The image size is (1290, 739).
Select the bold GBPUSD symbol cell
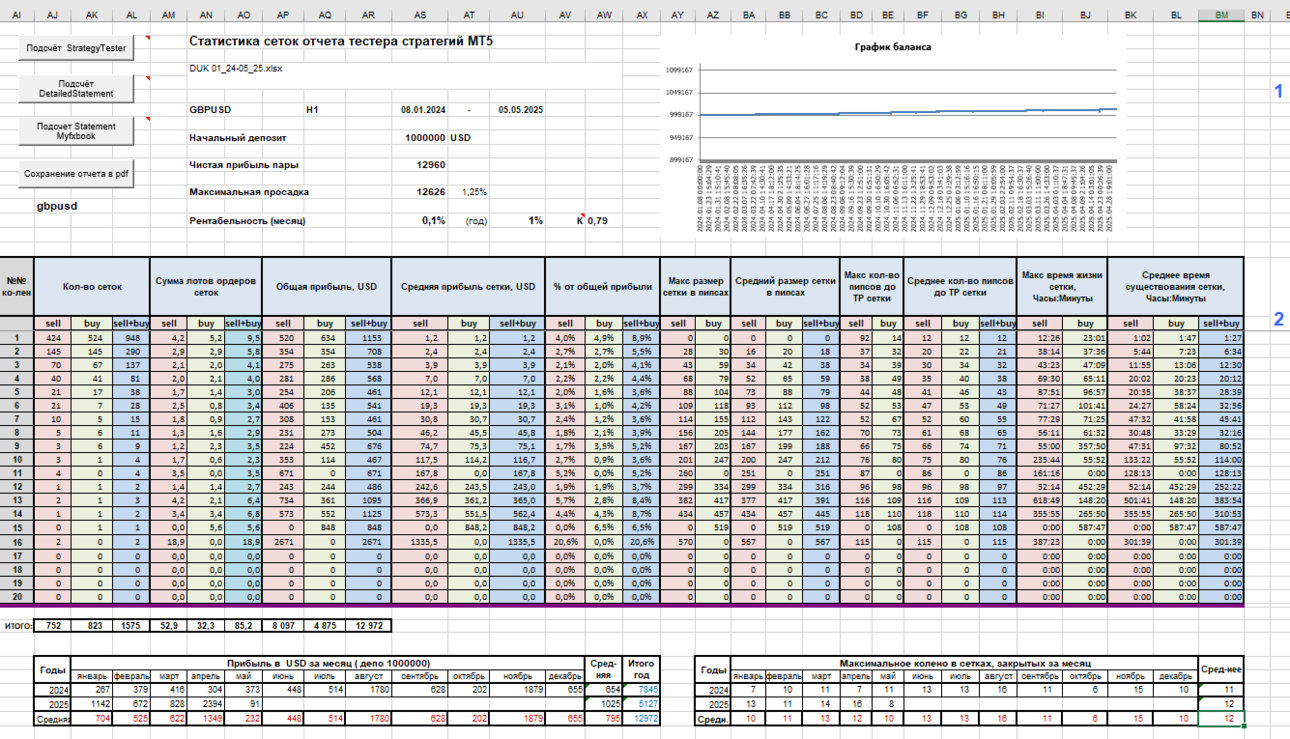pos(210,109)
